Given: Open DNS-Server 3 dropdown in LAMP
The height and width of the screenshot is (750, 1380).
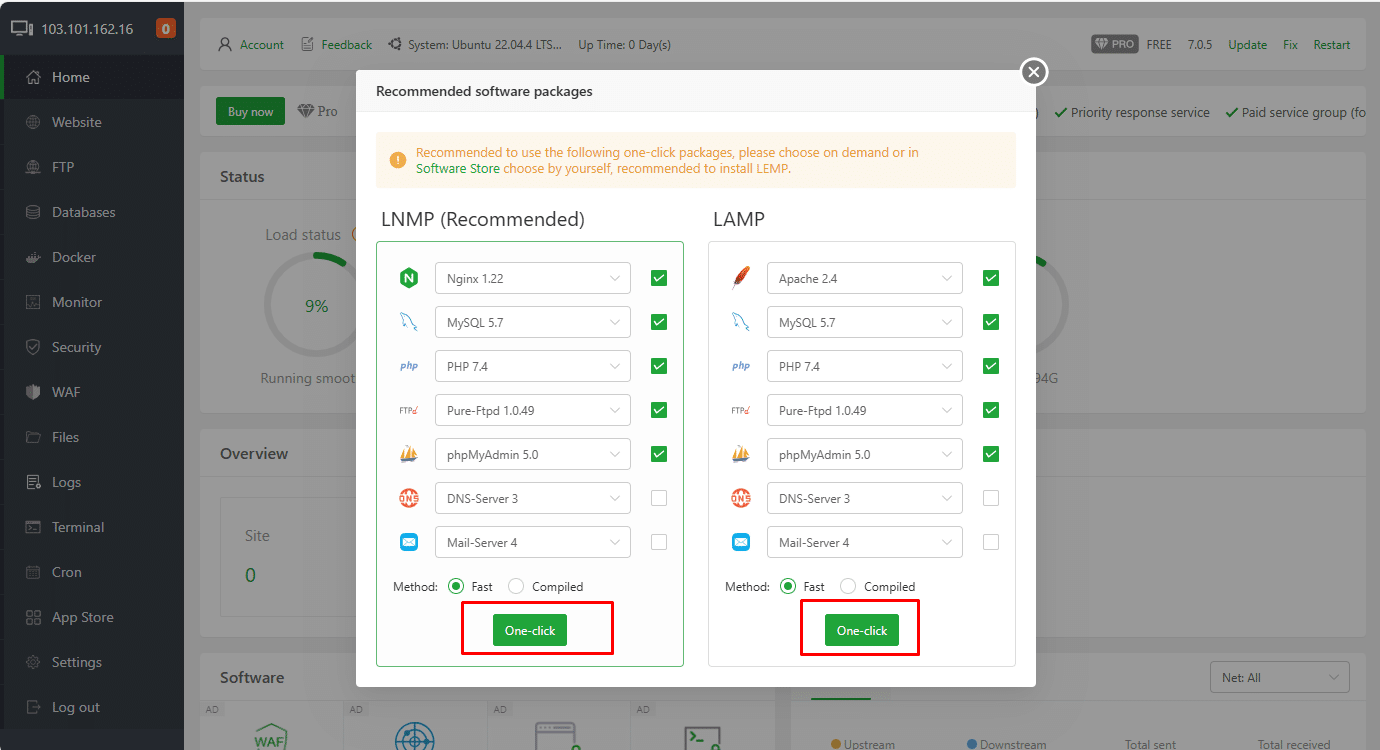Looking at the screenshot, I should [x=865, y=498].
